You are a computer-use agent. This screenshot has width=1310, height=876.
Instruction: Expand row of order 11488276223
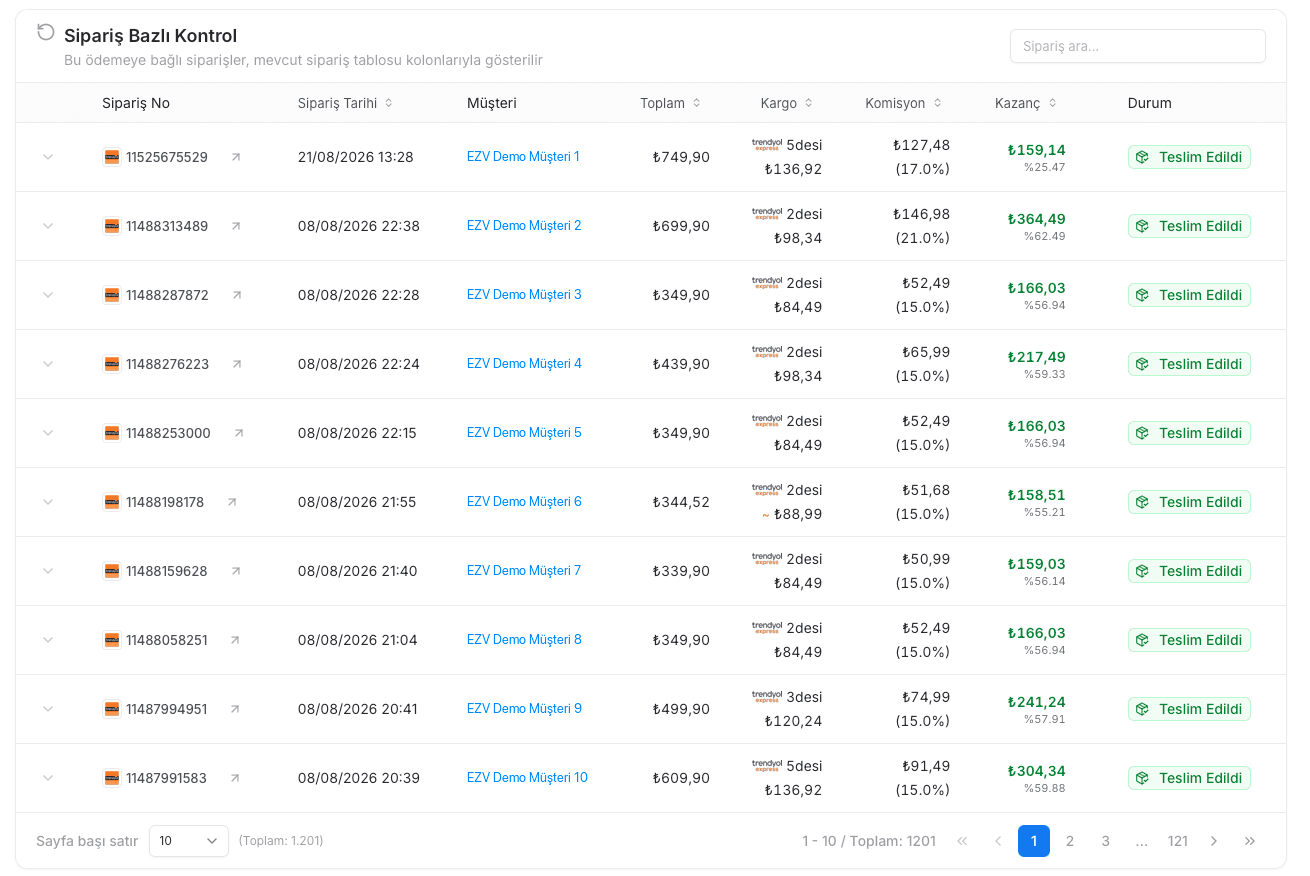48,364
